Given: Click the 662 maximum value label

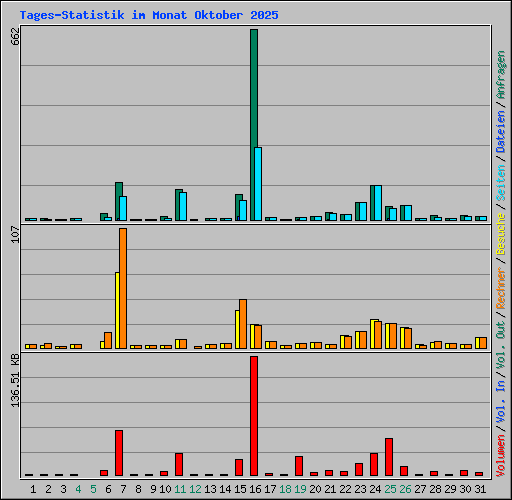Looking at the screenshot, I should click(15, 36).
